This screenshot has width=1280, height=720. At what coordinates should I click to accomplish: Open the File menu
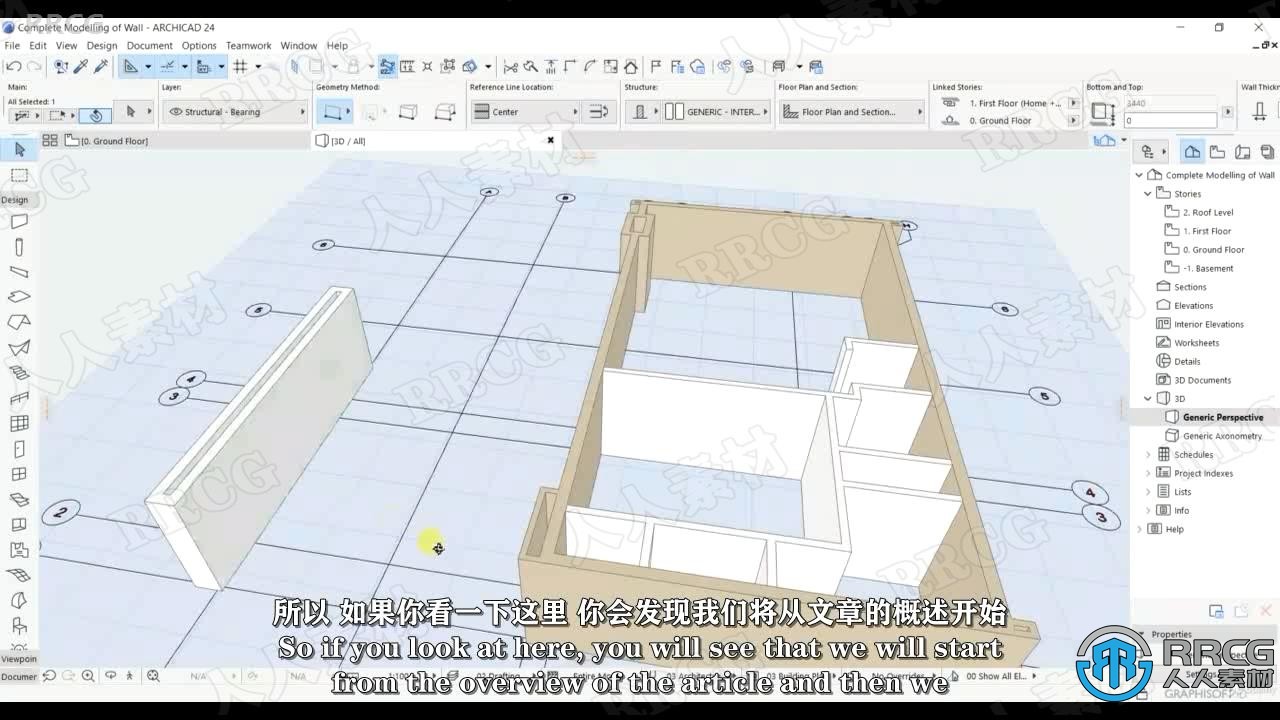coord(12,45)
